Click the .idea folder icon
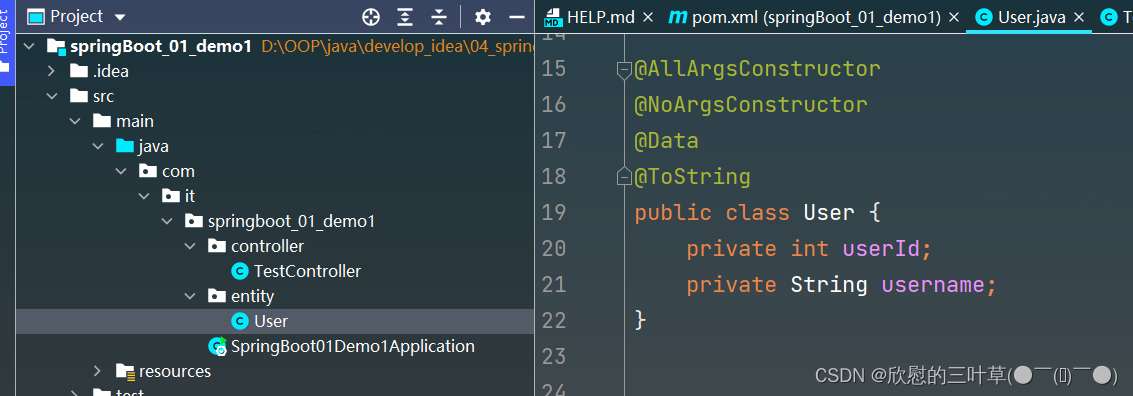The height and width of the screenshot is (396, 1133). pos(79,72)
